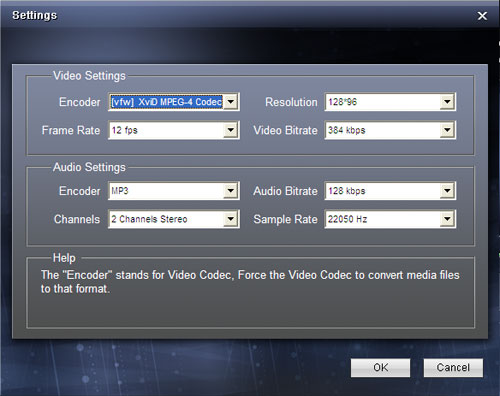Click the Encoder label in Video Settings
Screen dimensions: 500x396
80,102
